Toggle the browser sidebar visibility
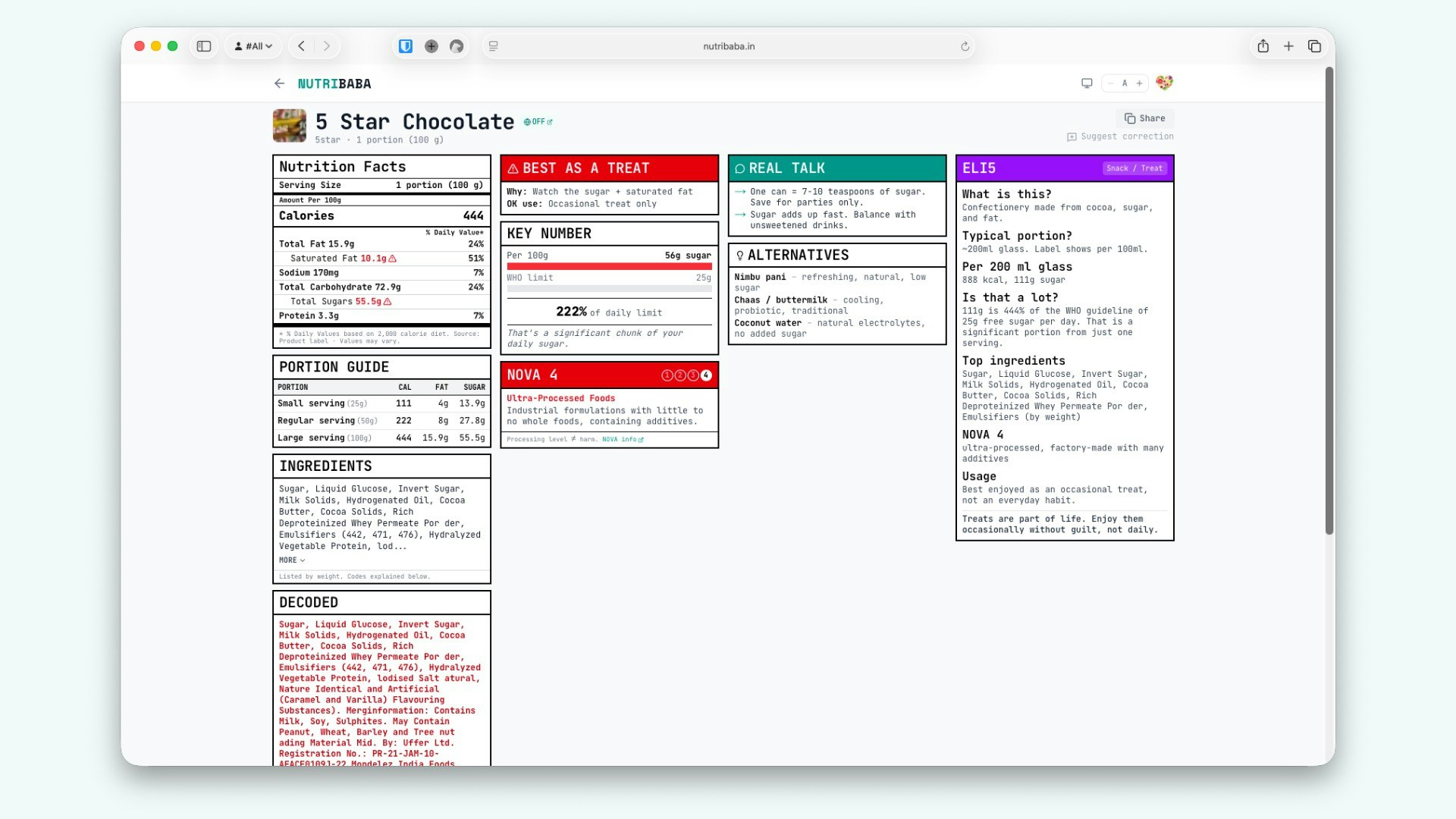Image resolution: width=1456 pixels, height=819 pixels. [x=203, y=45]
